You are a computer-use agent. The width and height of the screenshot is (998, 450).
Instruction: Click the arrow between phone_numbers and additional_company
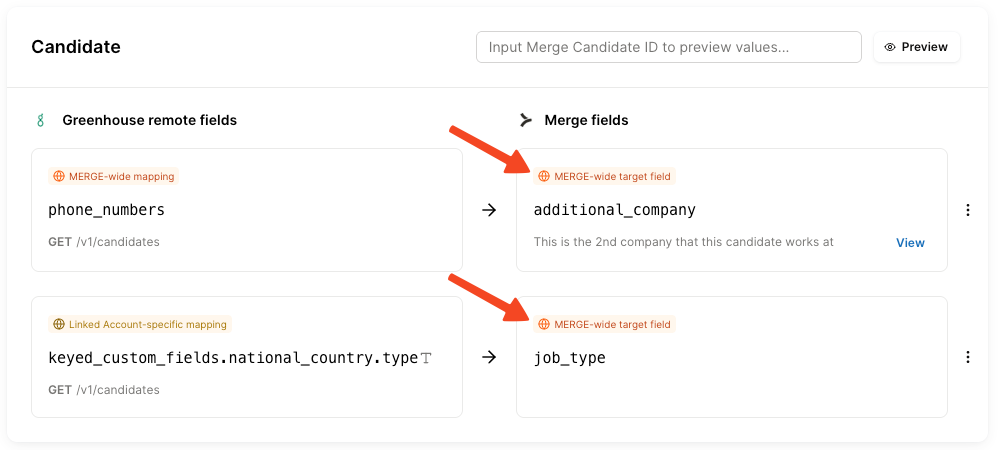(x=489, y=210)
